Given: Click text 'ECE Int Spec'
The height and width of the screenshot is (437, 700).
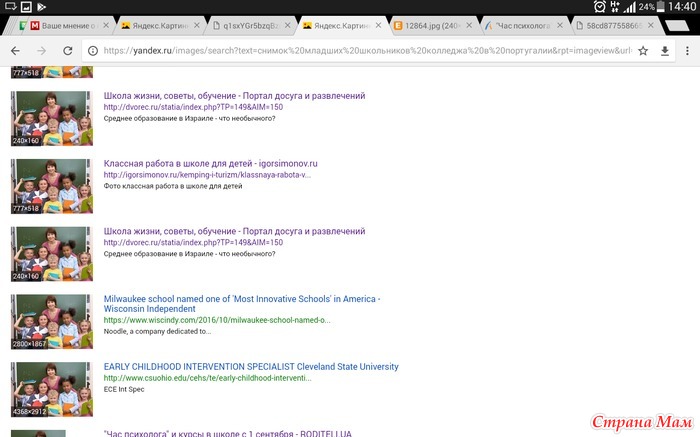Looking at the screenshot, I should 124,389.
